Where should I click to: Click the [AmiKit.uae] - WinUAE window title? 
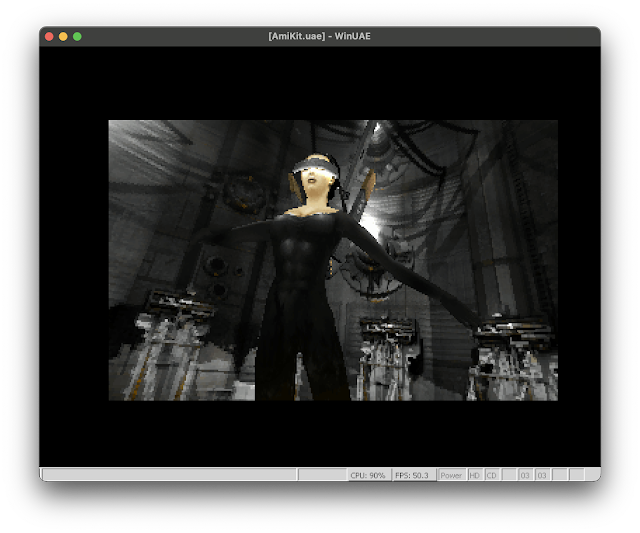point(319,36)
